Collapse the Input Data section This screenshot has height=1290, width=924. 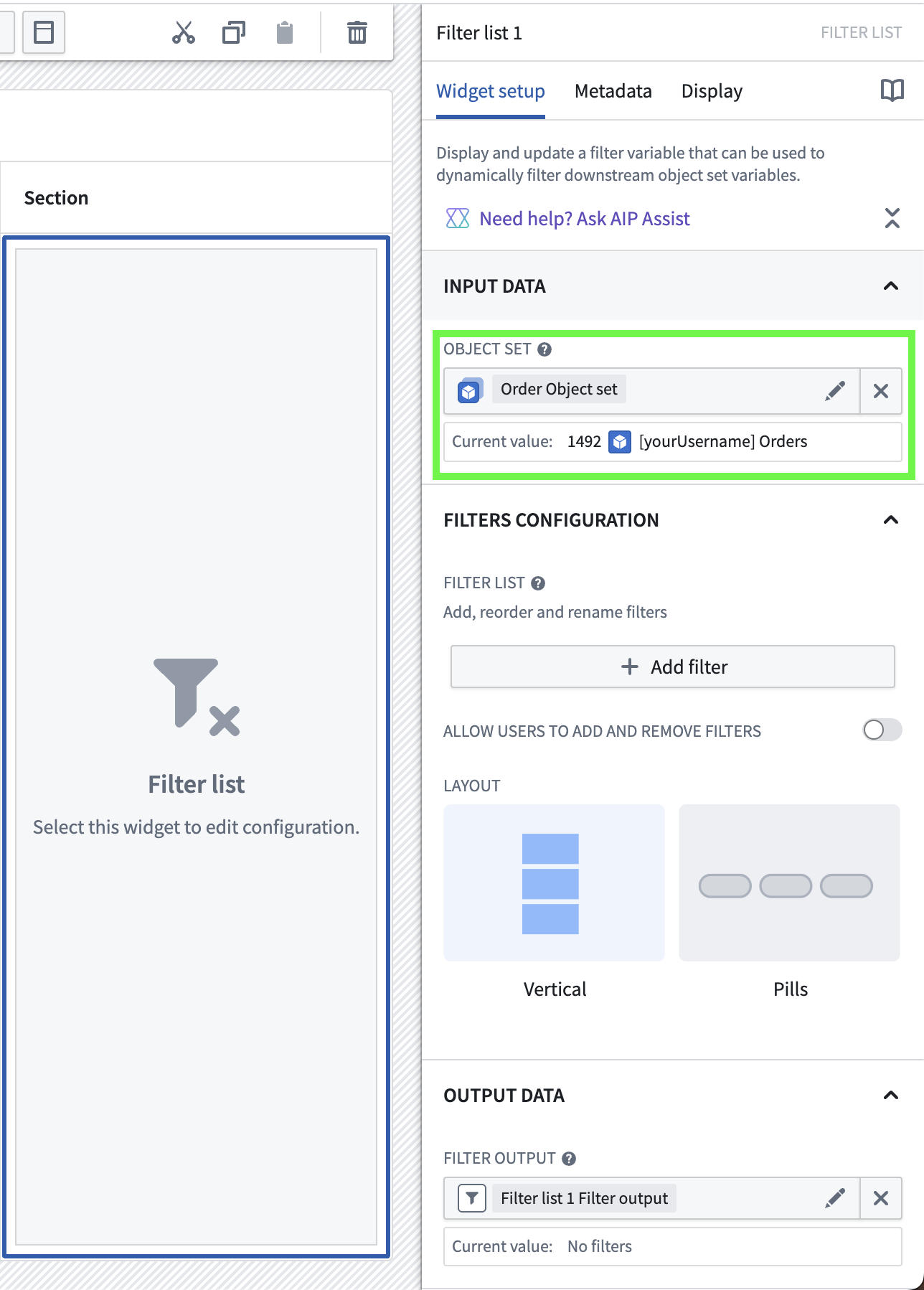coord(891,286)
